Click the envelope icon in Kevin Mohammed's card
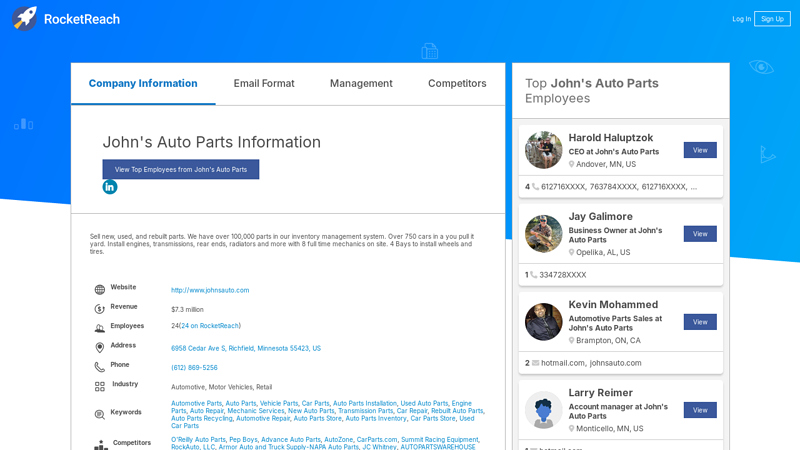This screenshot has width=800, height=450. pyautogui.click(x=535, y=363)
